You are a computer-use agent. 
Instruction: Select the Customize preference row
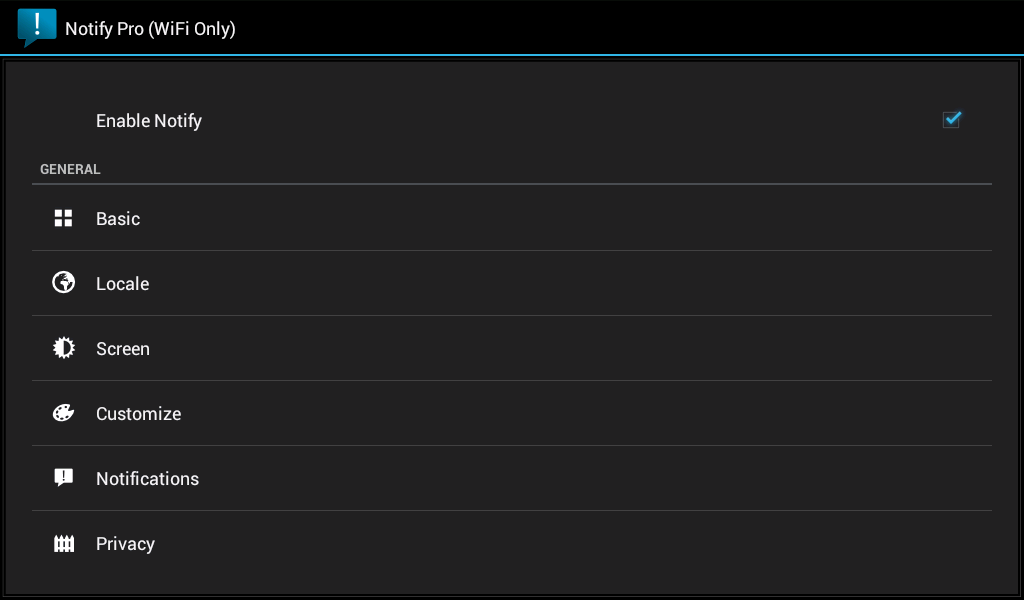pos(512,413)
